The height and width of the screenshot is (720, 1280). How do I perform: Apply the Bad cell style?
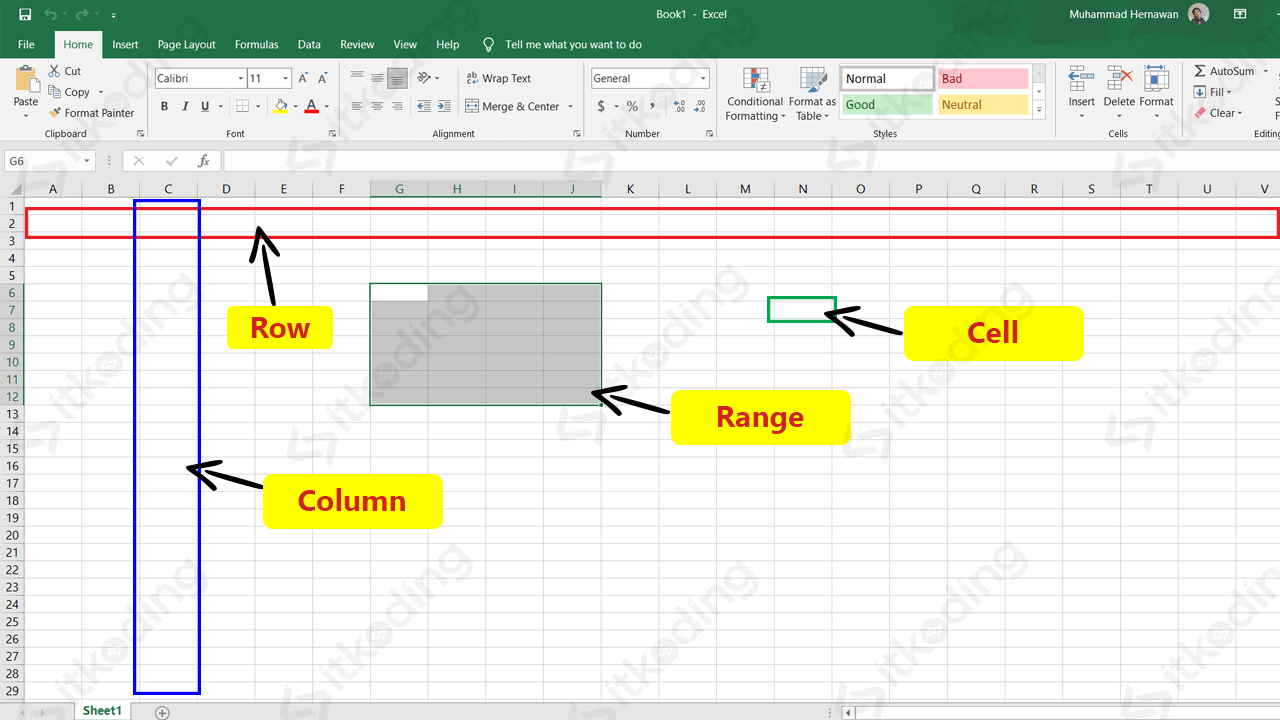[983, 78]
